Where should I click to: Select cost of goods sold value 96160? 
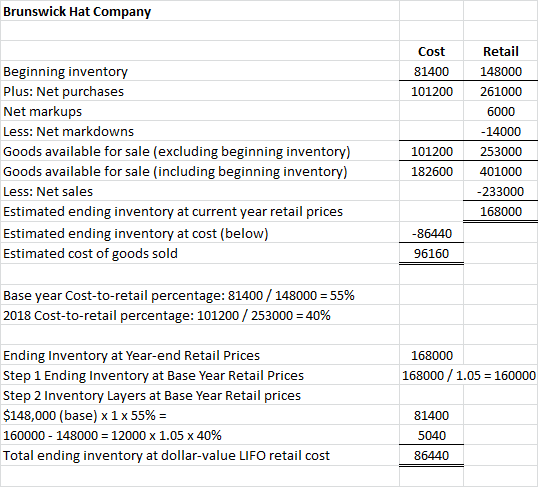coord(431,254)
